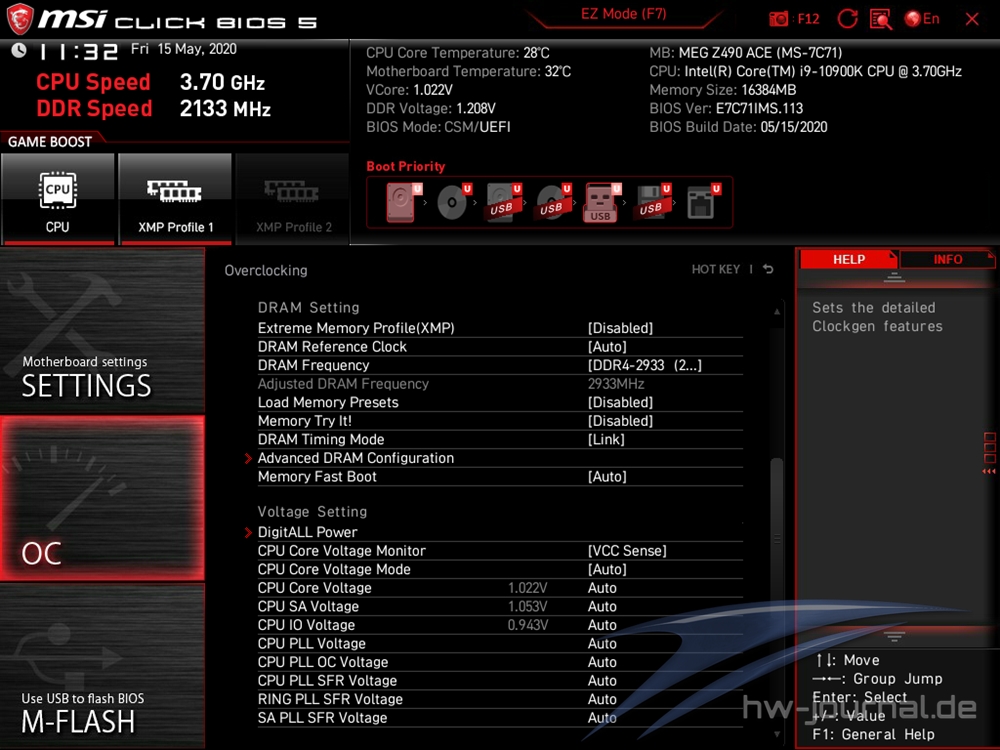This screenshot has height=750, width=1000.
Task: Click the HOT KEY label
Action: pos(716,269)
